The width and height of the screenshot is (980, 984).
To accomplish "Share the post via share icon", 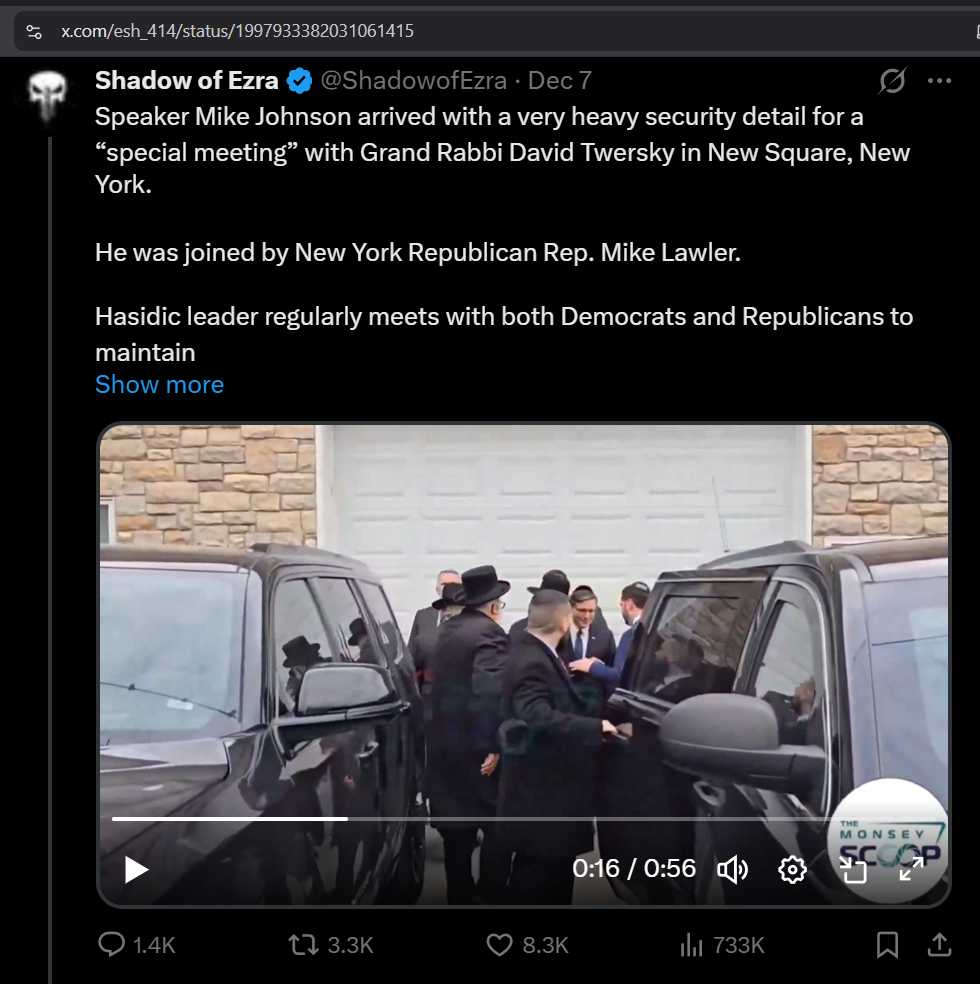I will pos(939,944).
